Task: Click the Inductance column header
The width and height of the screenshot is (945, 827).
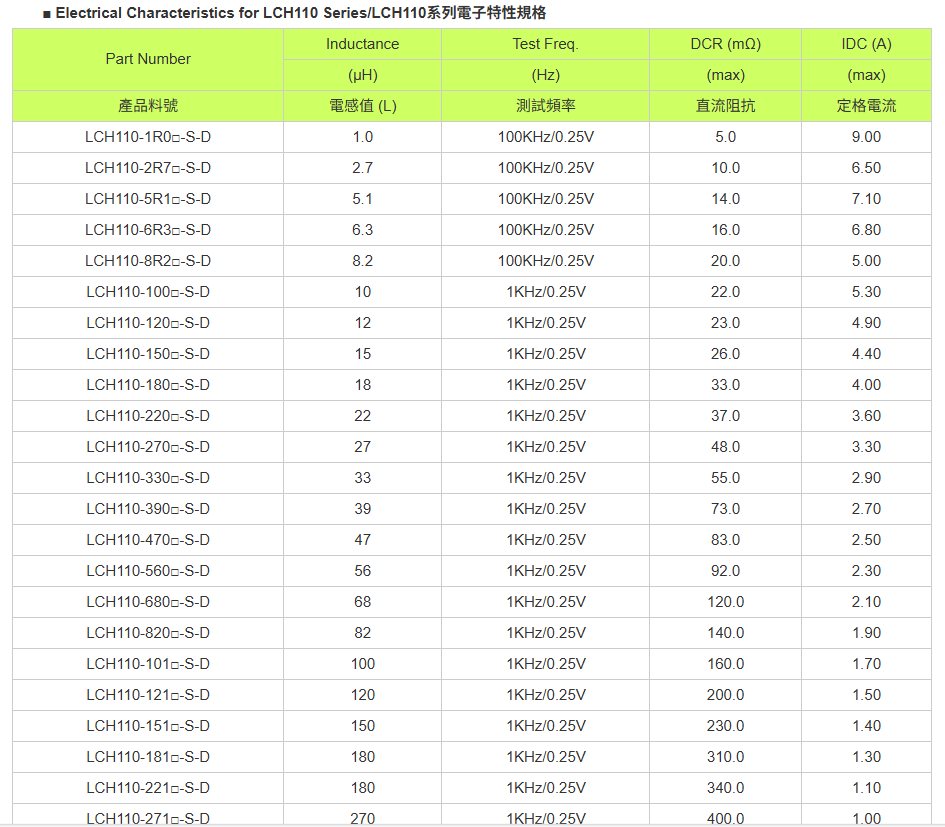Action: coord(362,44)
